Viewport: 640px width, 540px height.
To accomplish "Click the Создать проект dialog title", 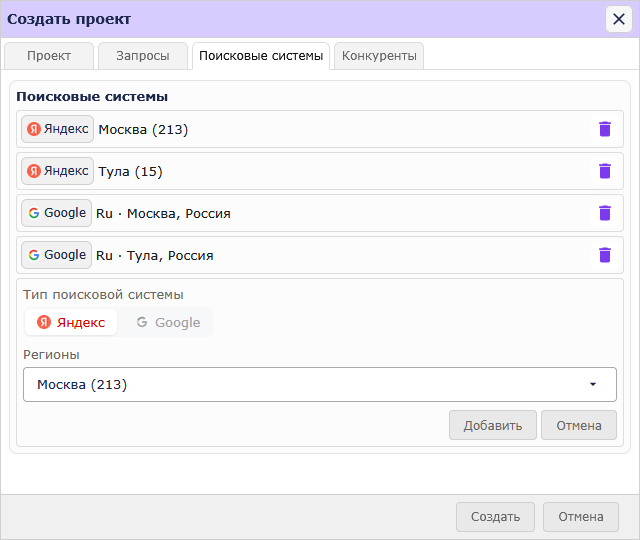I will (69, 19).
